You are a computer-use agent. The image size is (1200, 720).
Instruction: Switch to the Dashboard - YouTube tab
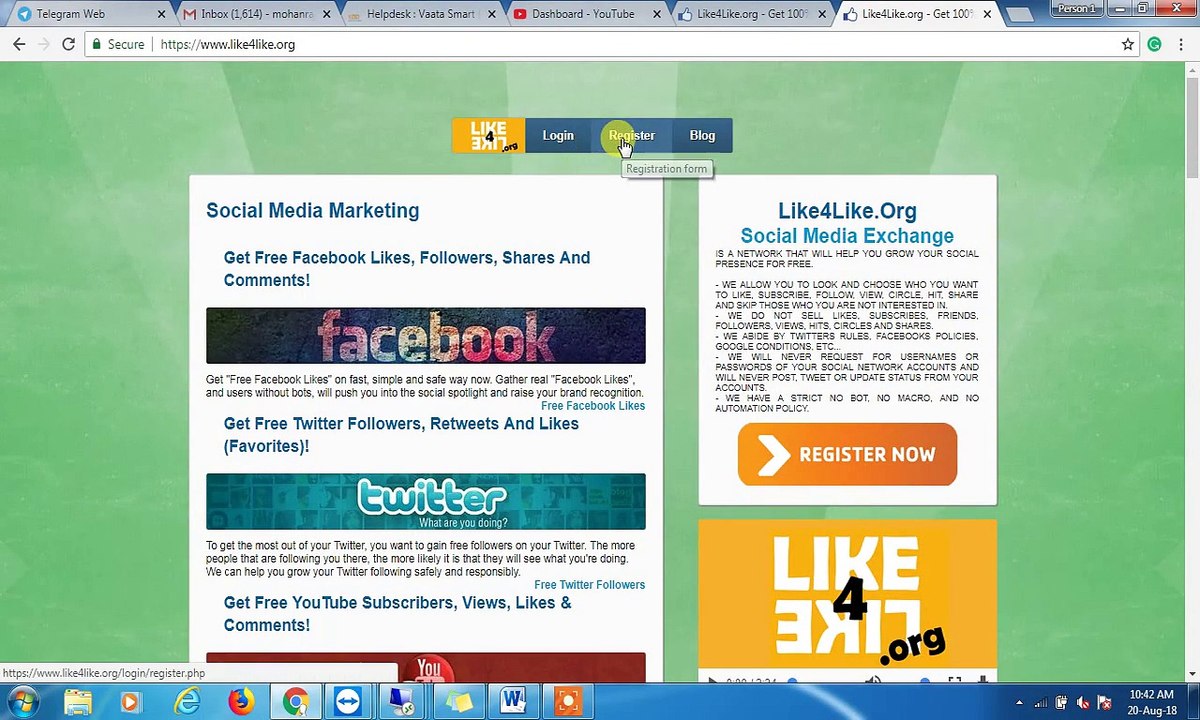[x=585, y=14]
